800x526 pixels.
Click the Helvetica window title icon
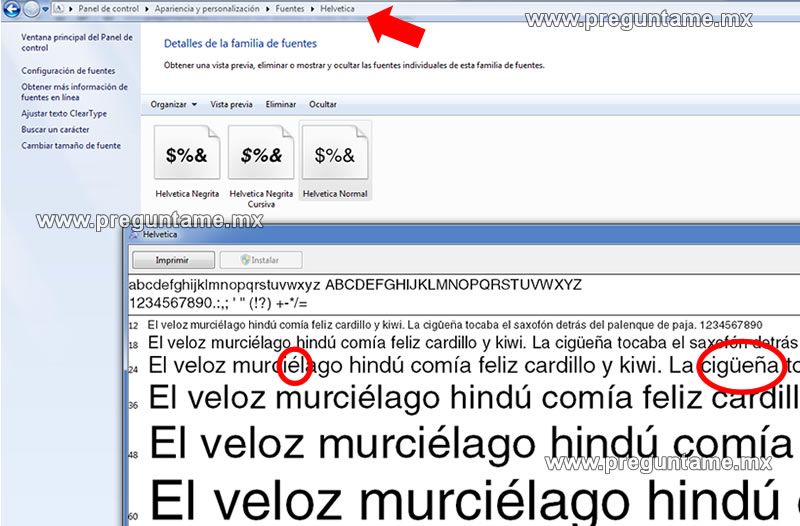tap(134, 235)
